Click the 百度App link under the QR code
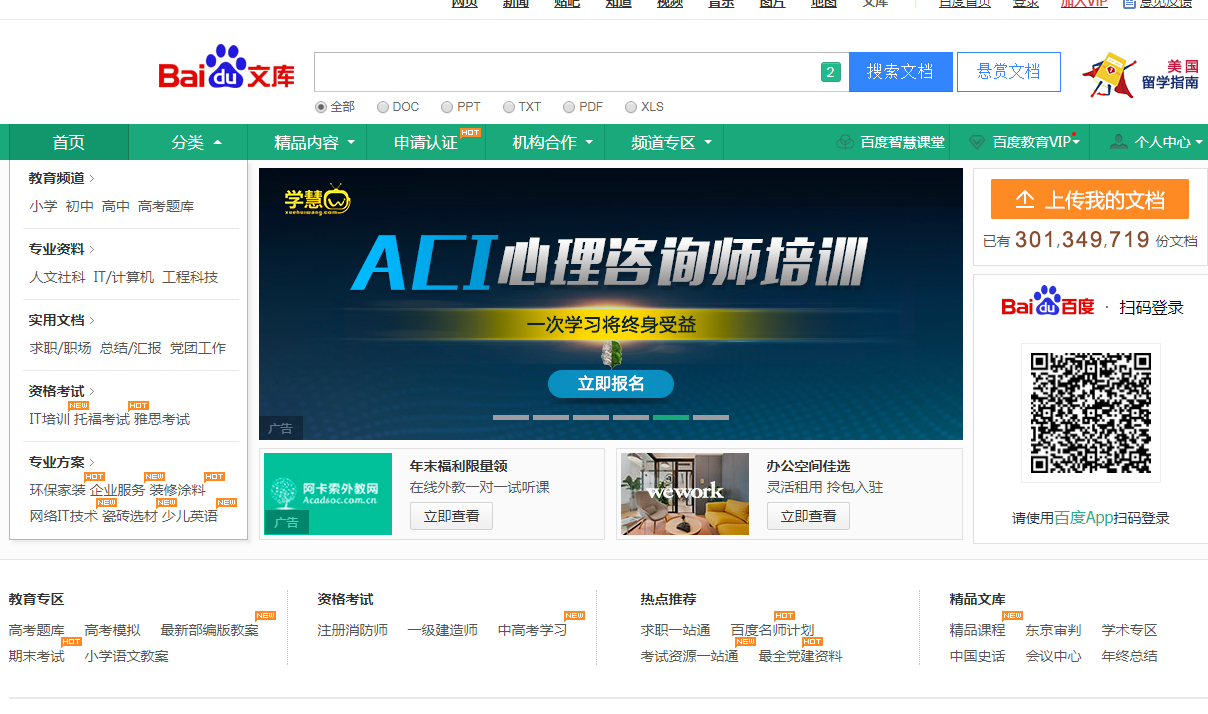This screenshot has width=1208, height=714. (1084, 518)
